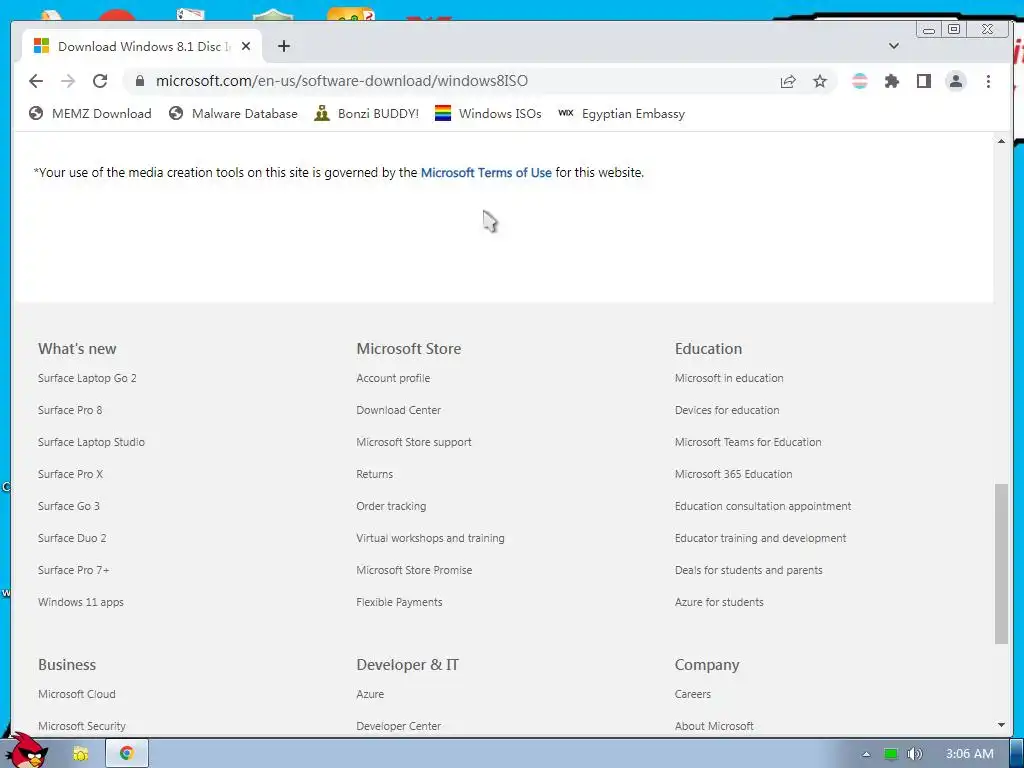Click the scrollbar up arrow
The height and width of the screenshot is (768, 1024).
pyautogui.click(x=1001, y=141)
